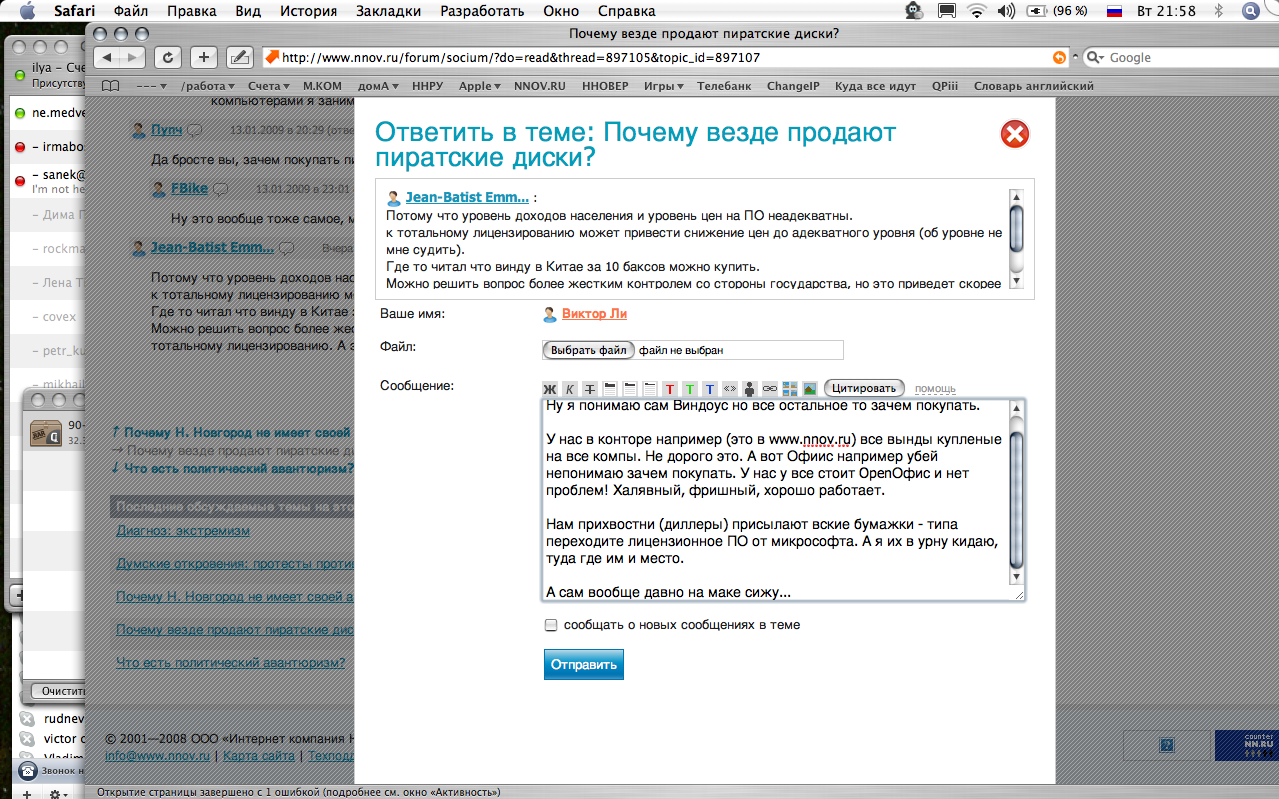Open the 'Телебанк' bookmark
Viewport: 1279px width, 799px height.
click(x=724, y=86)
